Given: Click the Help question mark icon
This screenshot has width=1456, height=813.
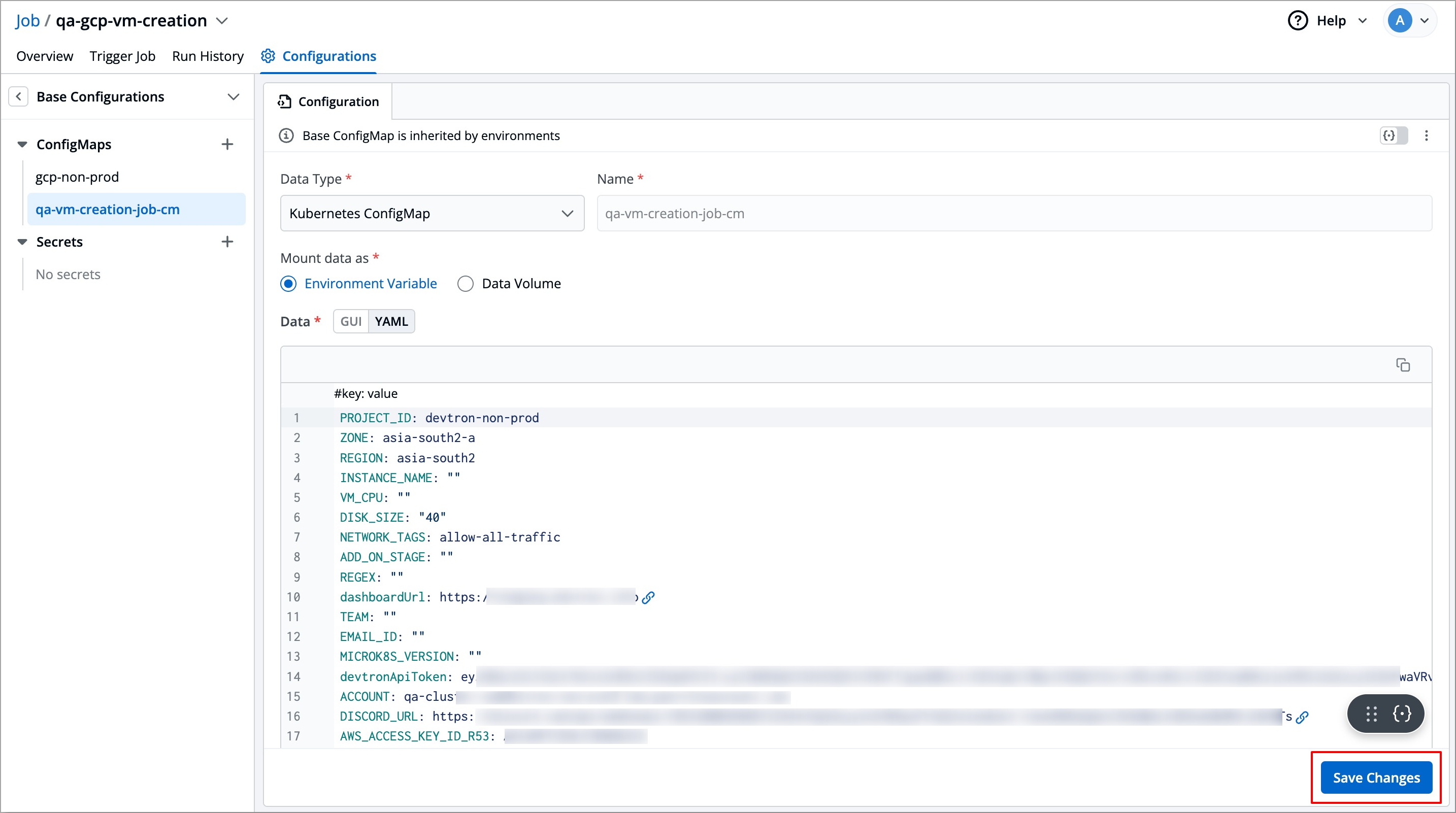Looking at the screenshot, I should (1298, 21).
